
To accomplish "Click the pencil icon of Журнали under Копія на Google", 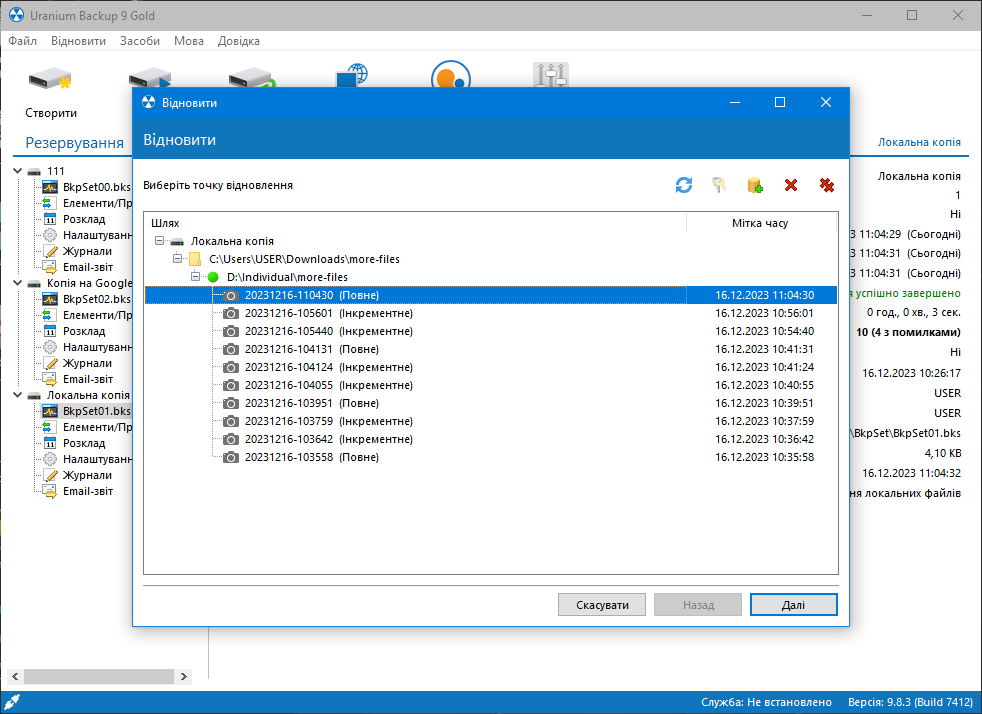I will tap(50, 363).
